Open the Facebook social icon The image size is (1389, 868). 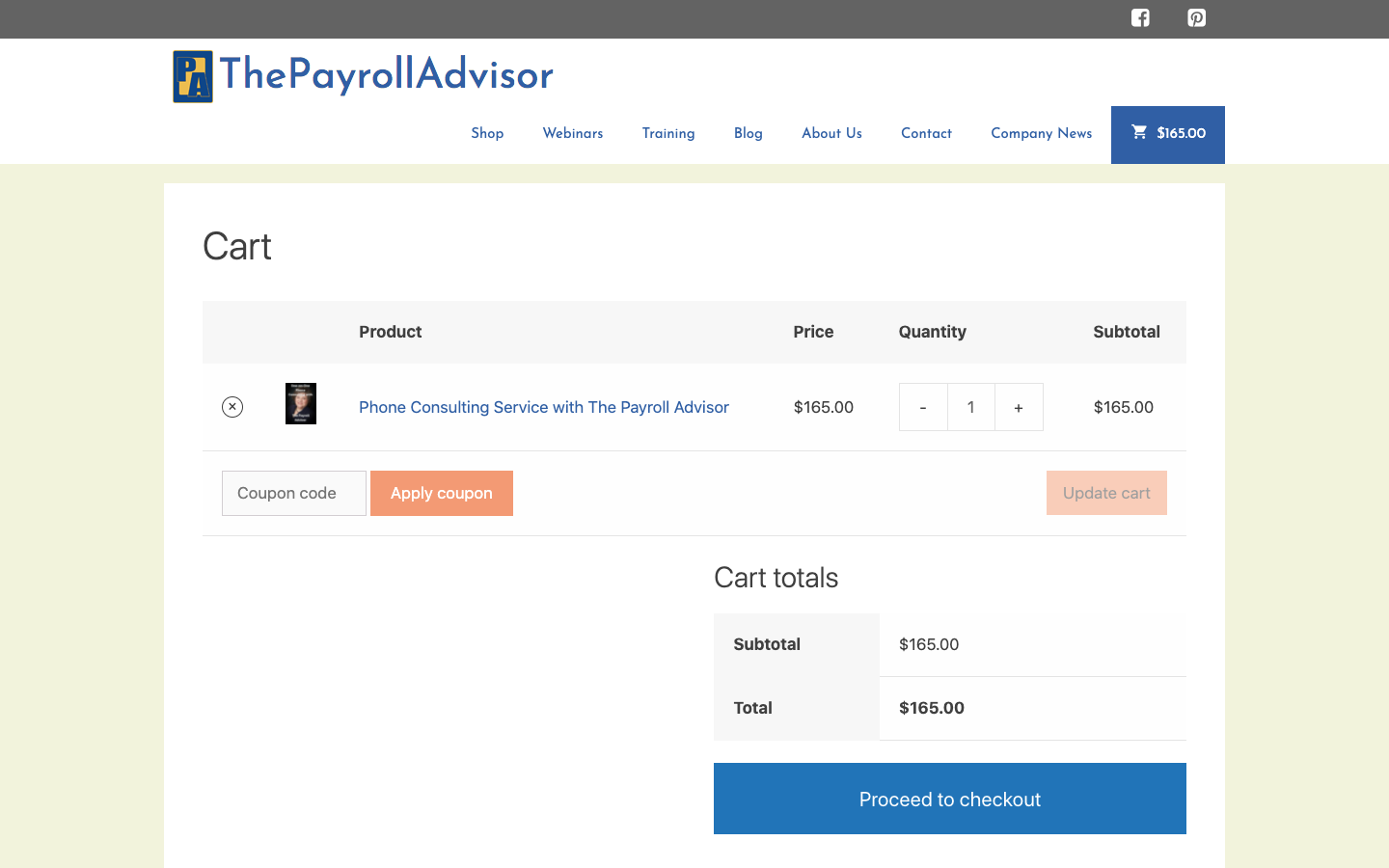[1140, 17]
